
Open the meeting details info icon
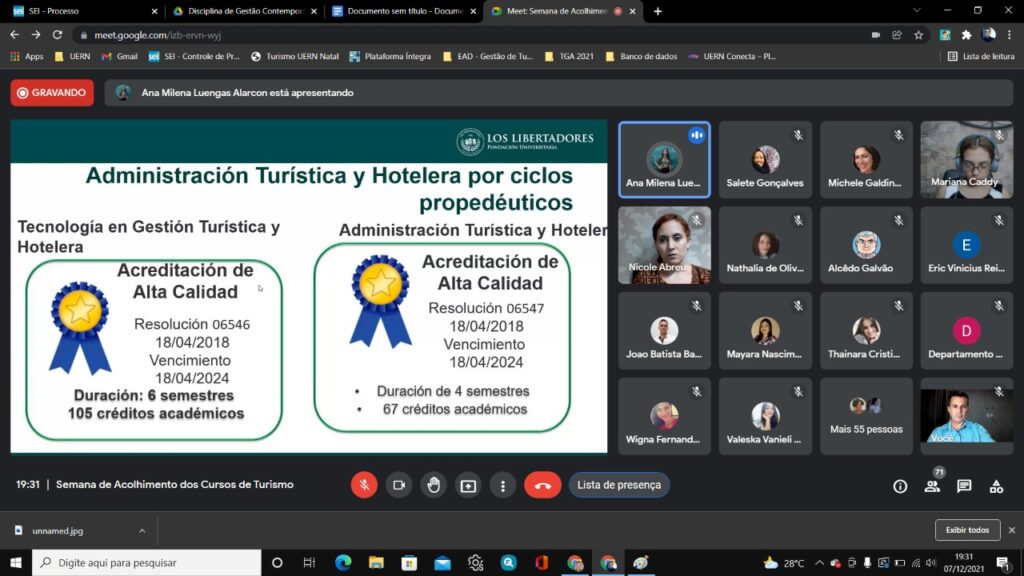pos(900,486)
